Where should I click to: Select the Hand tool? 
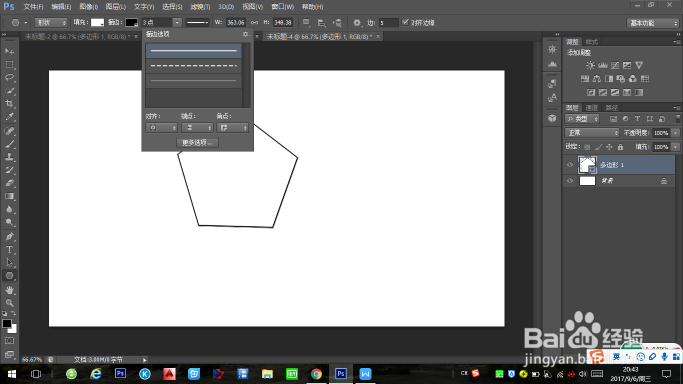point(9,290)
